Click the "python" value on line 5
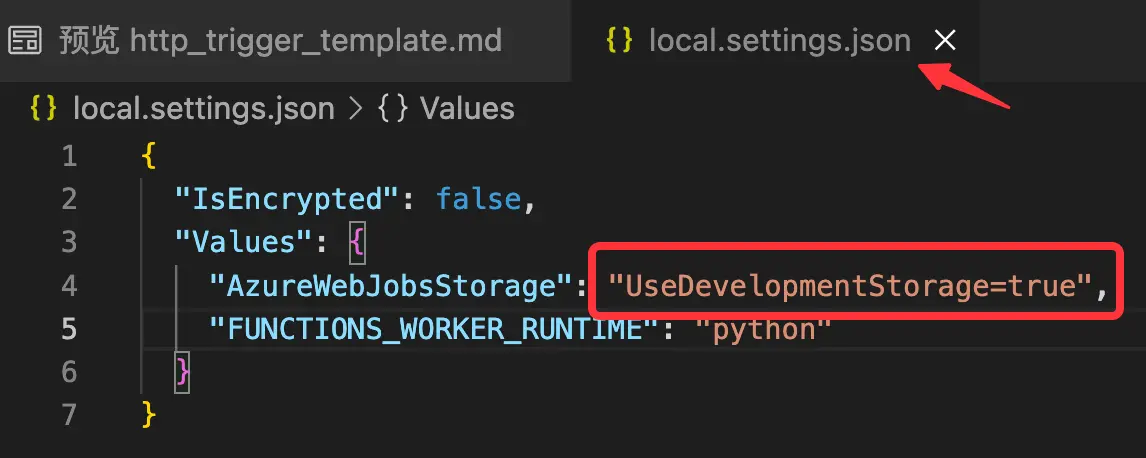The width and height of the screenshot is (1146, 458). (x=763, y=330)
